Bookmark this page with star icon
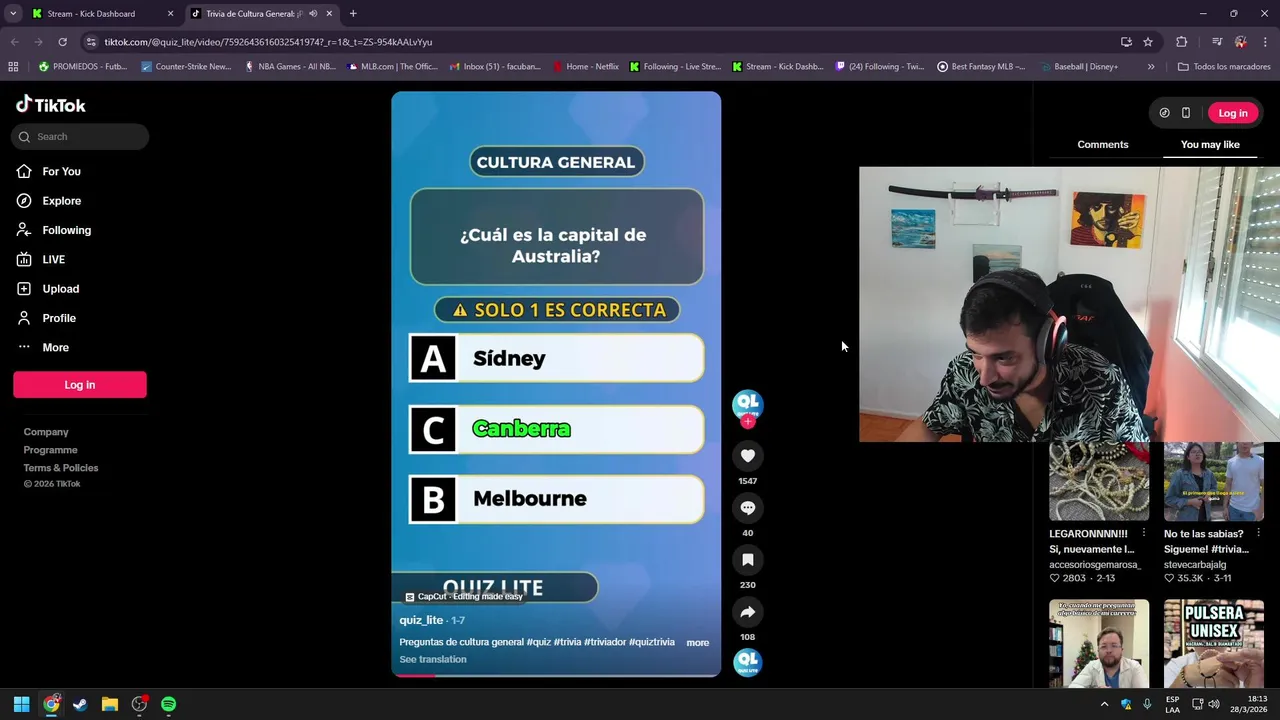The image size is (1280, 720). (x=1148, y=42)
